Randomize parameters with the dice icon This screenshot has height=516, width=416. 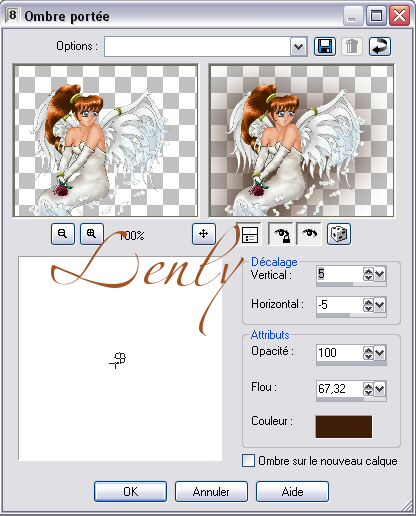tap(339, 234)
